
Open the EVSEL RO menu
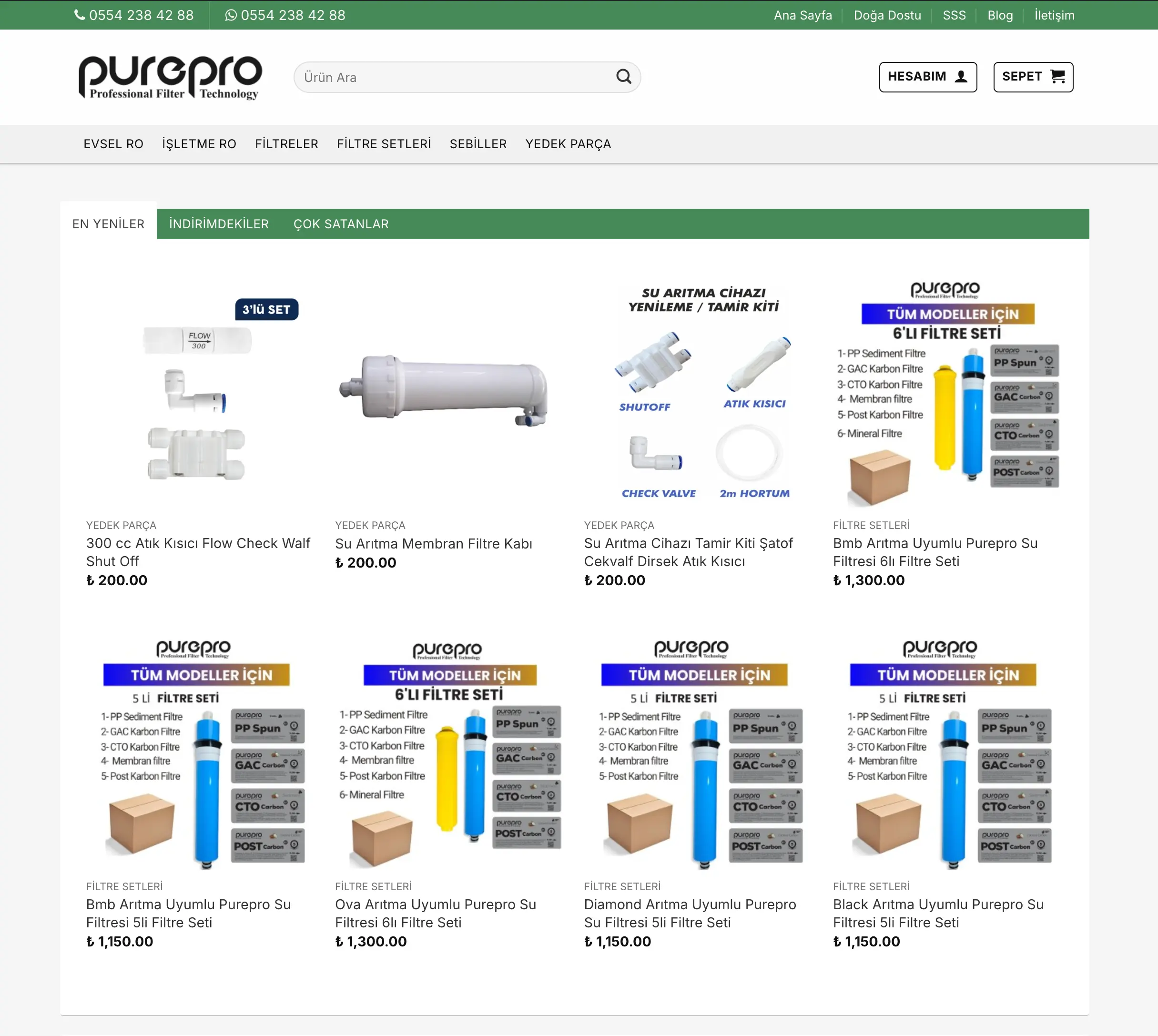tap(113, 144)
